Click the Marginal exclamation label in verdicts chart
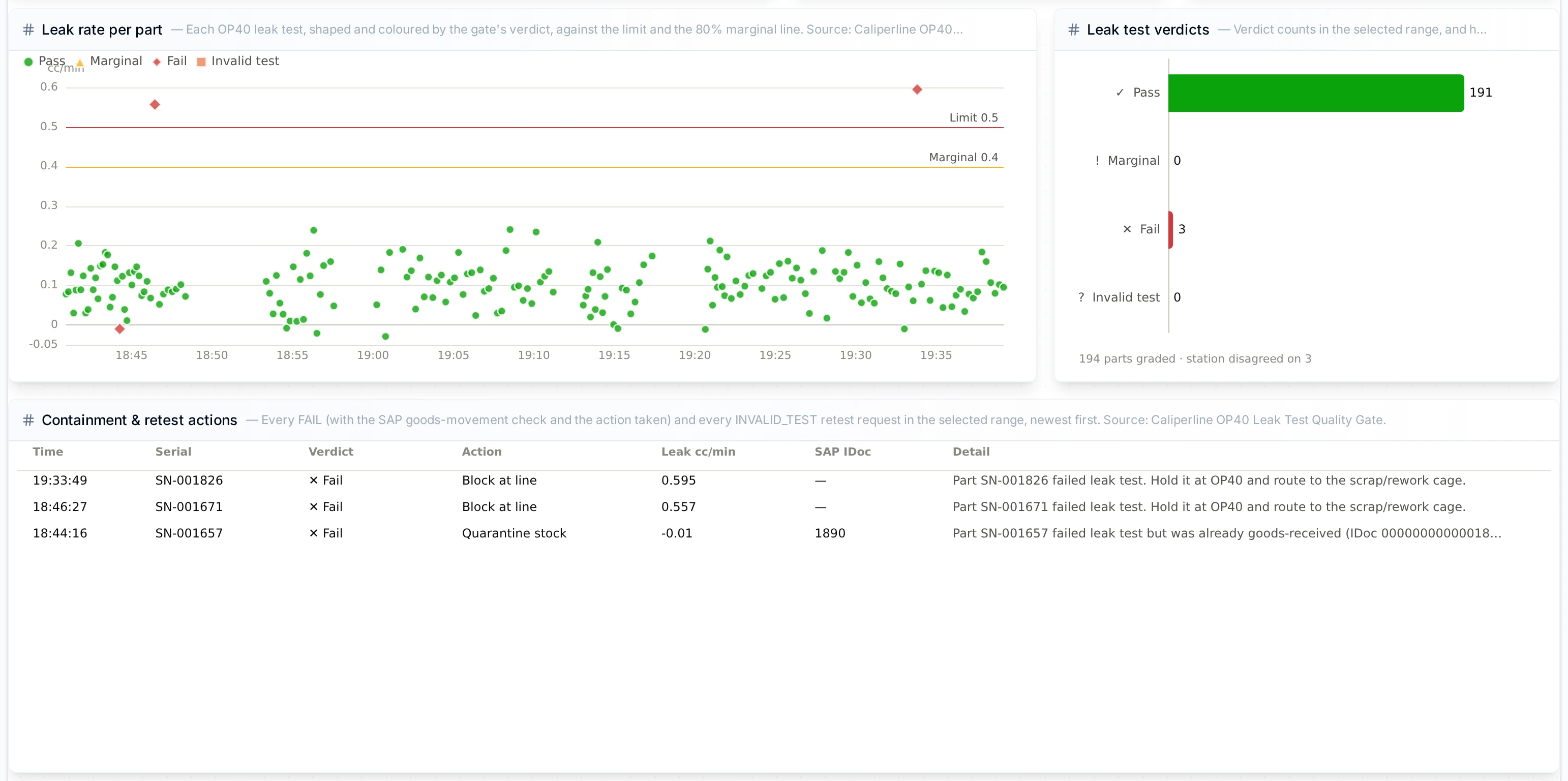 tap(1127, 161)
